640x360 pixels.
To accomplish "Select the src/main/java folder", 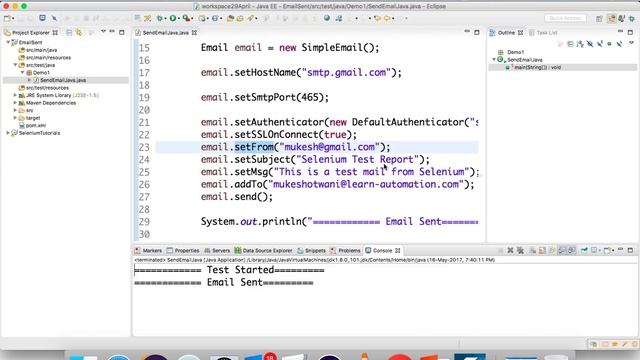I will point(41,50).
